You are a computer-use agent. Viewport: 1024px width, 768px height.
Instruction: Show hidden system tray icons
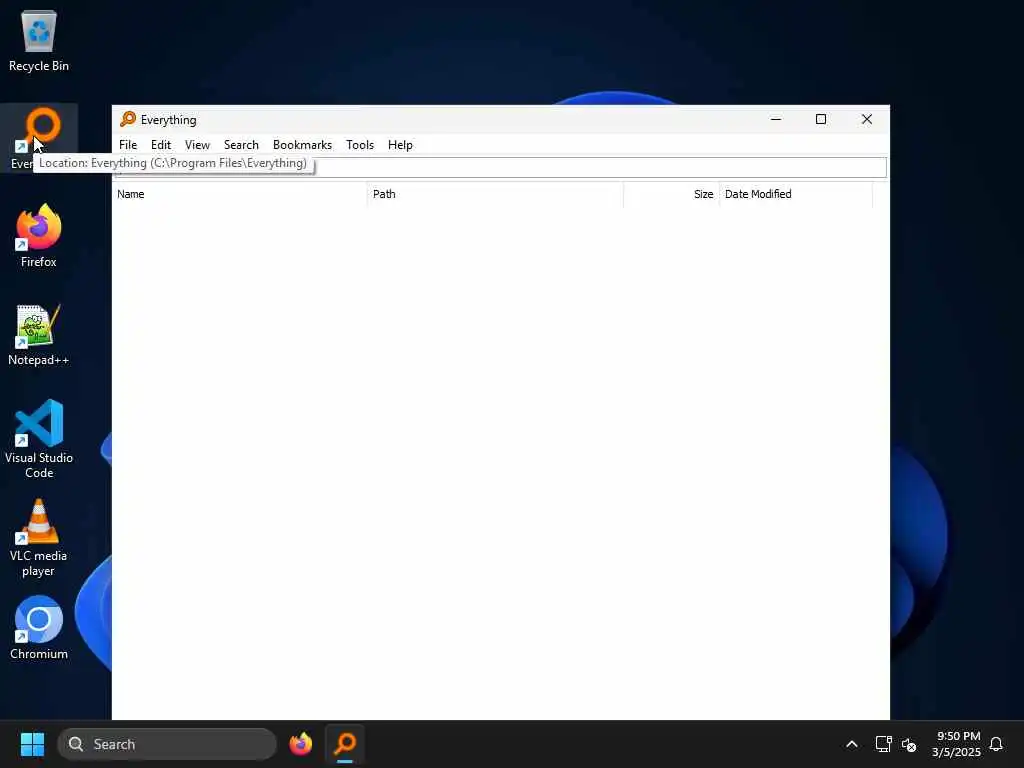point(852,744)
